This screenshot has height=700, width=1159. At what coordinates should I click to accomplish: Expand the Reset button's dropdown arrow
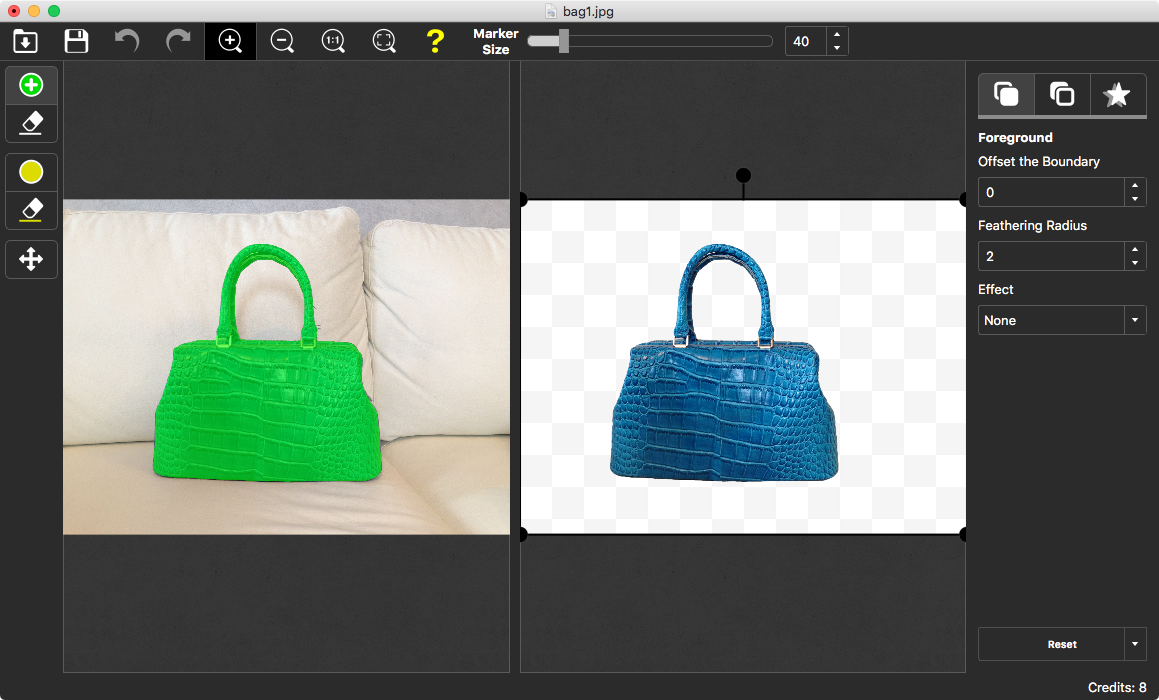1135,644
